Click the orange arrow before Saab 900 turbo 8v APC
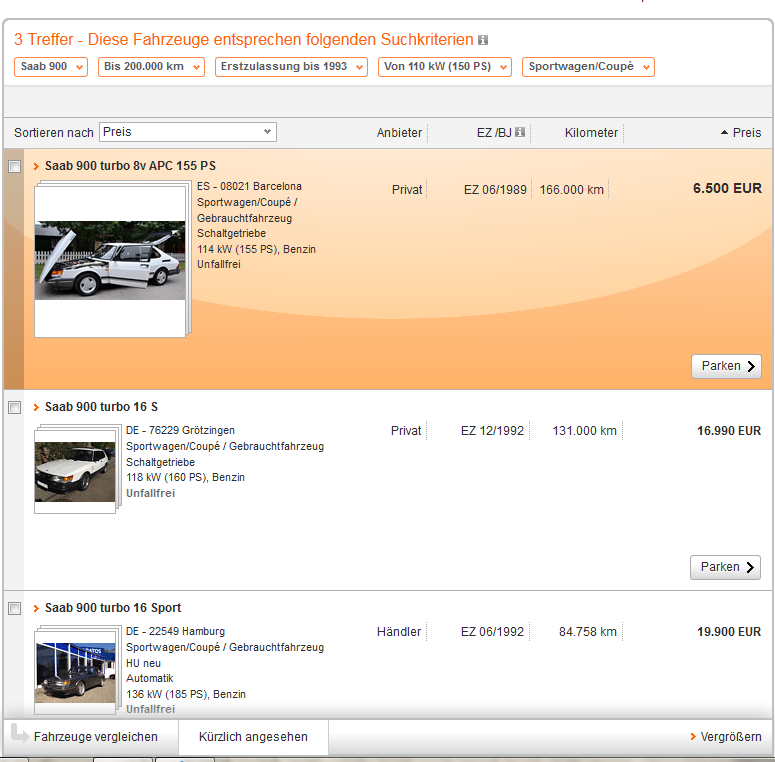Screen dimensions: 775x762 (36, 167)
